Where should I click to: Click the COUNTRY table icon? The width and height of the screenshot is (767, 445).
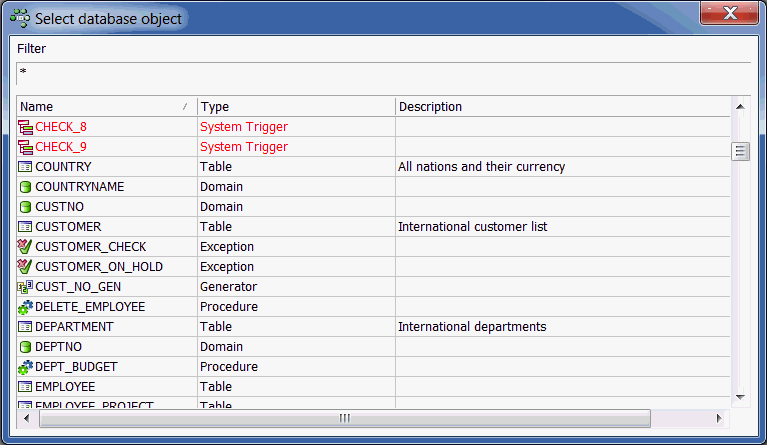pyautogui.click(x=25, y=167)
